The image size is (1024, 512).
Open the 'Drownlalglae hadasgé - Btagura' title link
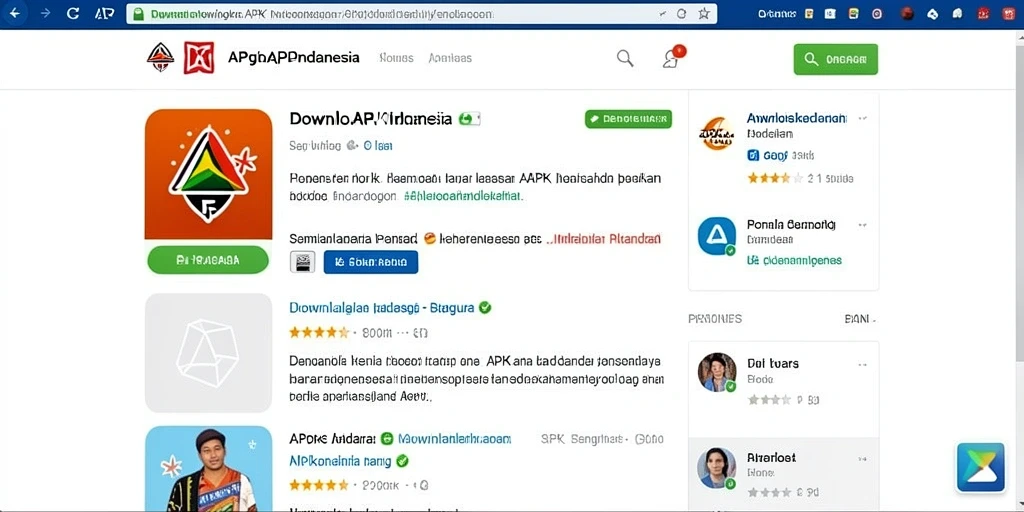(x=381, y=308)
